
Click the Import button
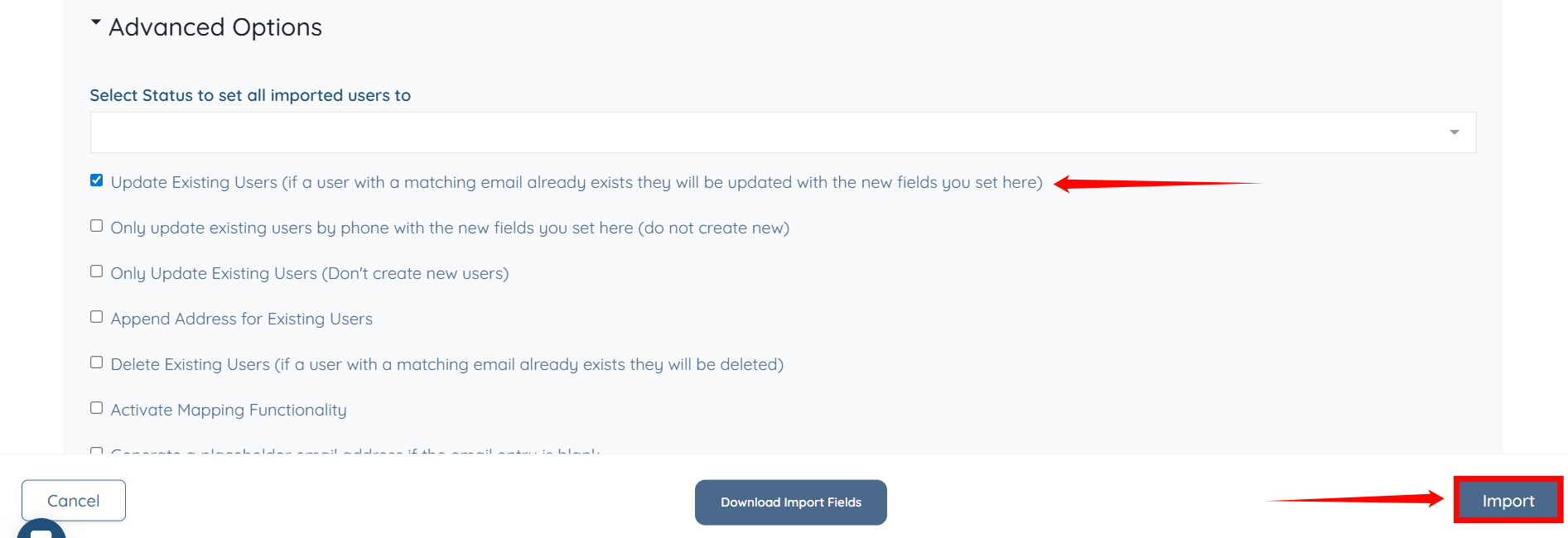pyautogui.click(x=1508, y=501)
